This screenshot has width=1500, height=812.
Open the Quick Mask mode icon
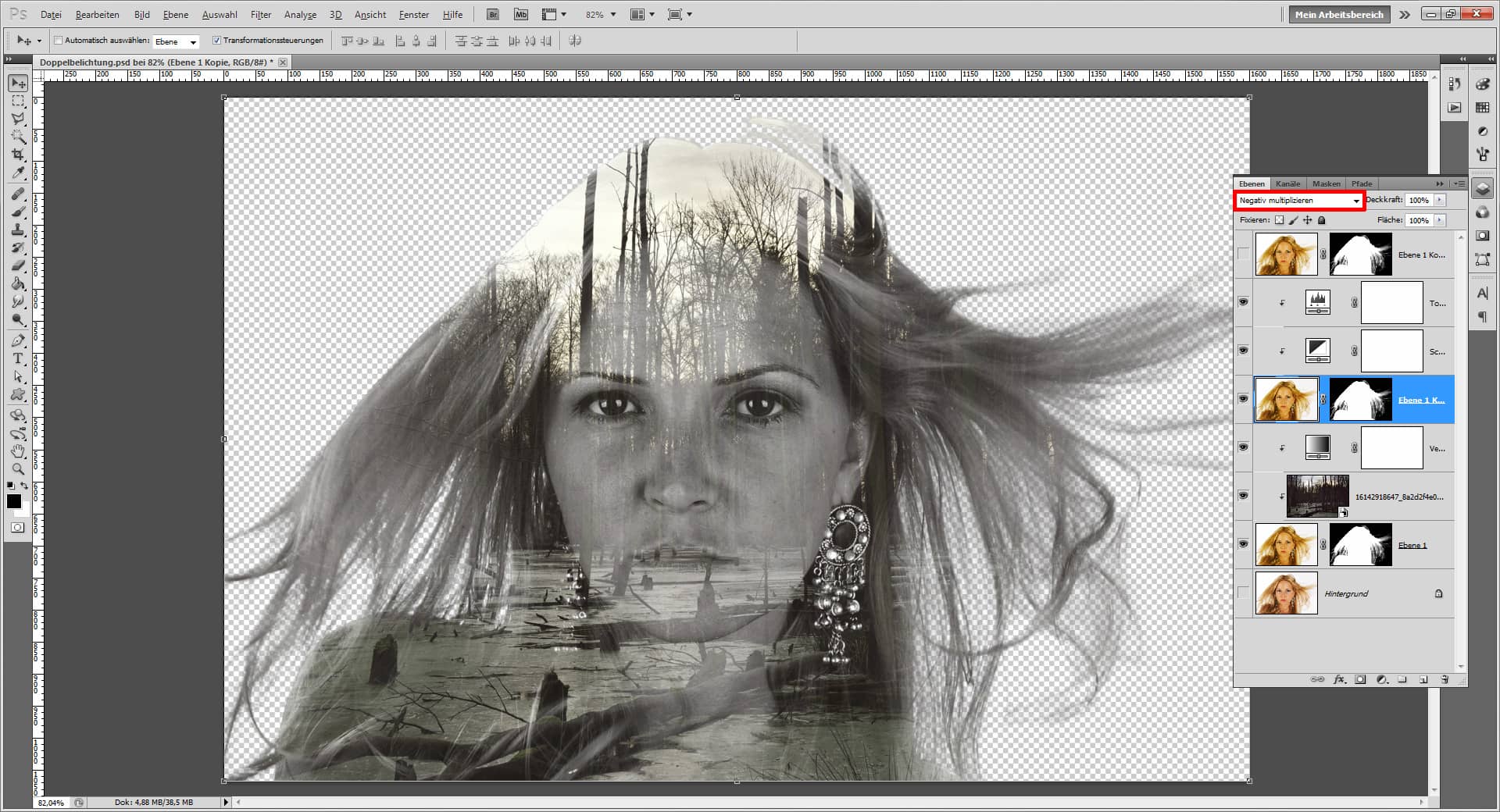pos(17,528)
